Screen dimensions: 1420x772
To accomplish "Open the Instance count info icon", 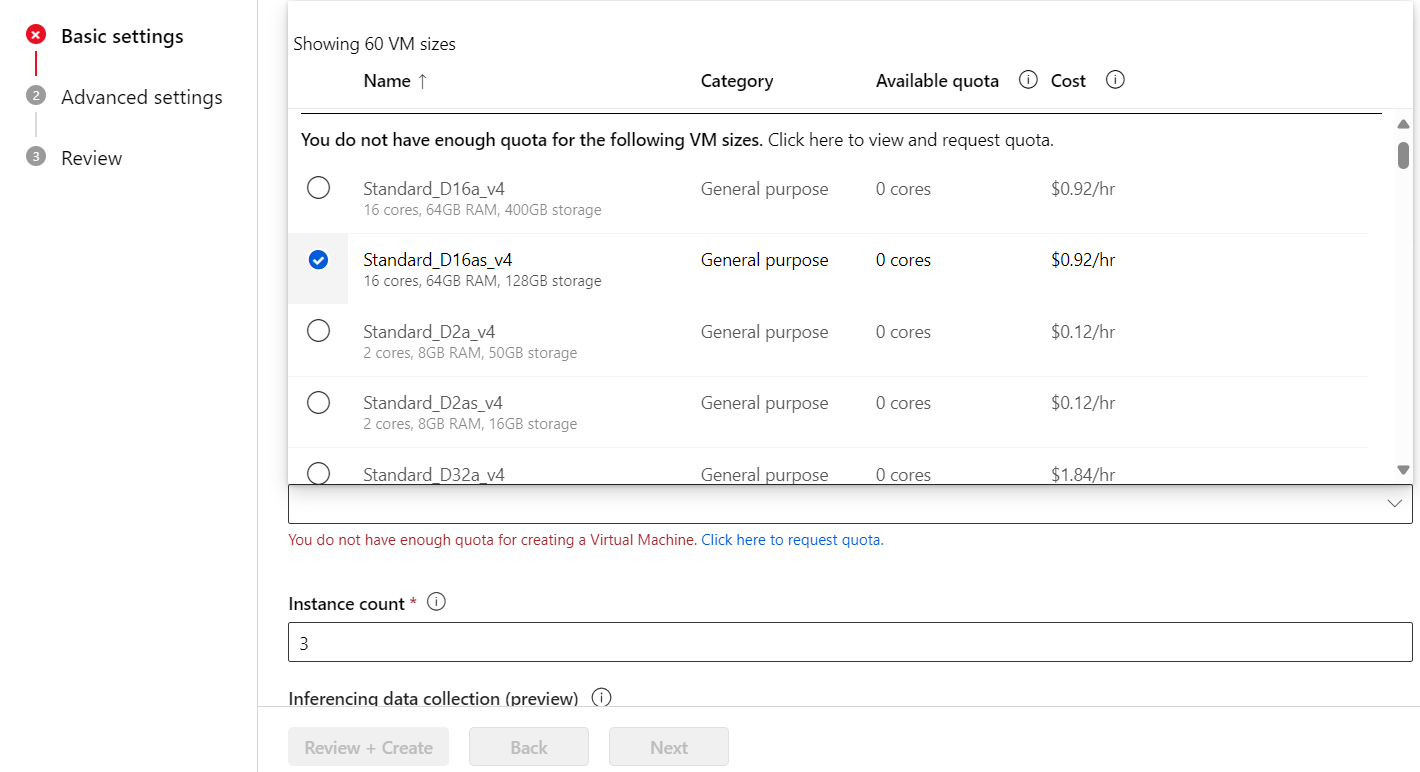I will 436,601.
